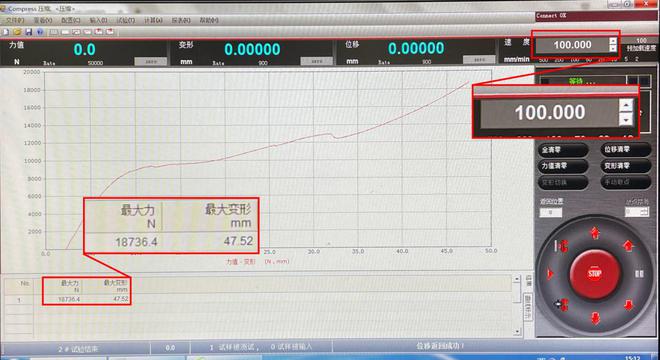Click the results table scrollbar down arrow
660x360 pixels.
pos(517,332)
